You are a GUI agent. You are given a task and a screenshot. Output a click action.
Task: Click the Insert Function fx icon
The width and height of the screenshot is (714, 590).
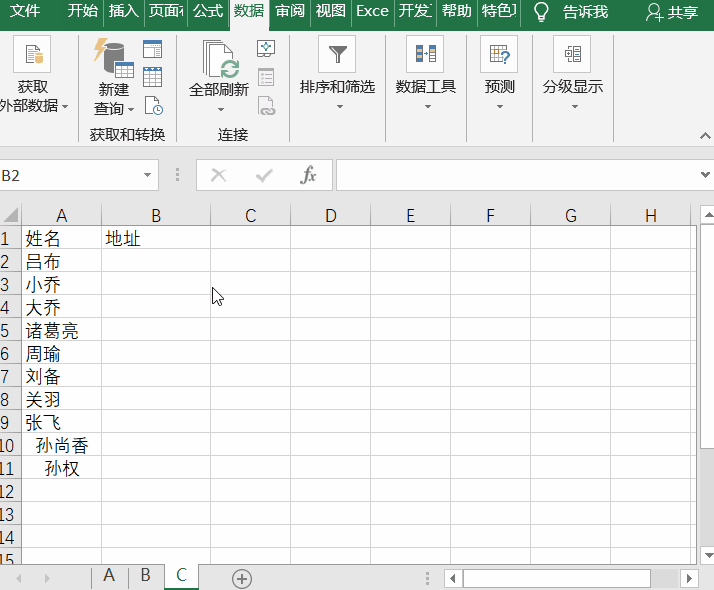[x=308, y=175]
